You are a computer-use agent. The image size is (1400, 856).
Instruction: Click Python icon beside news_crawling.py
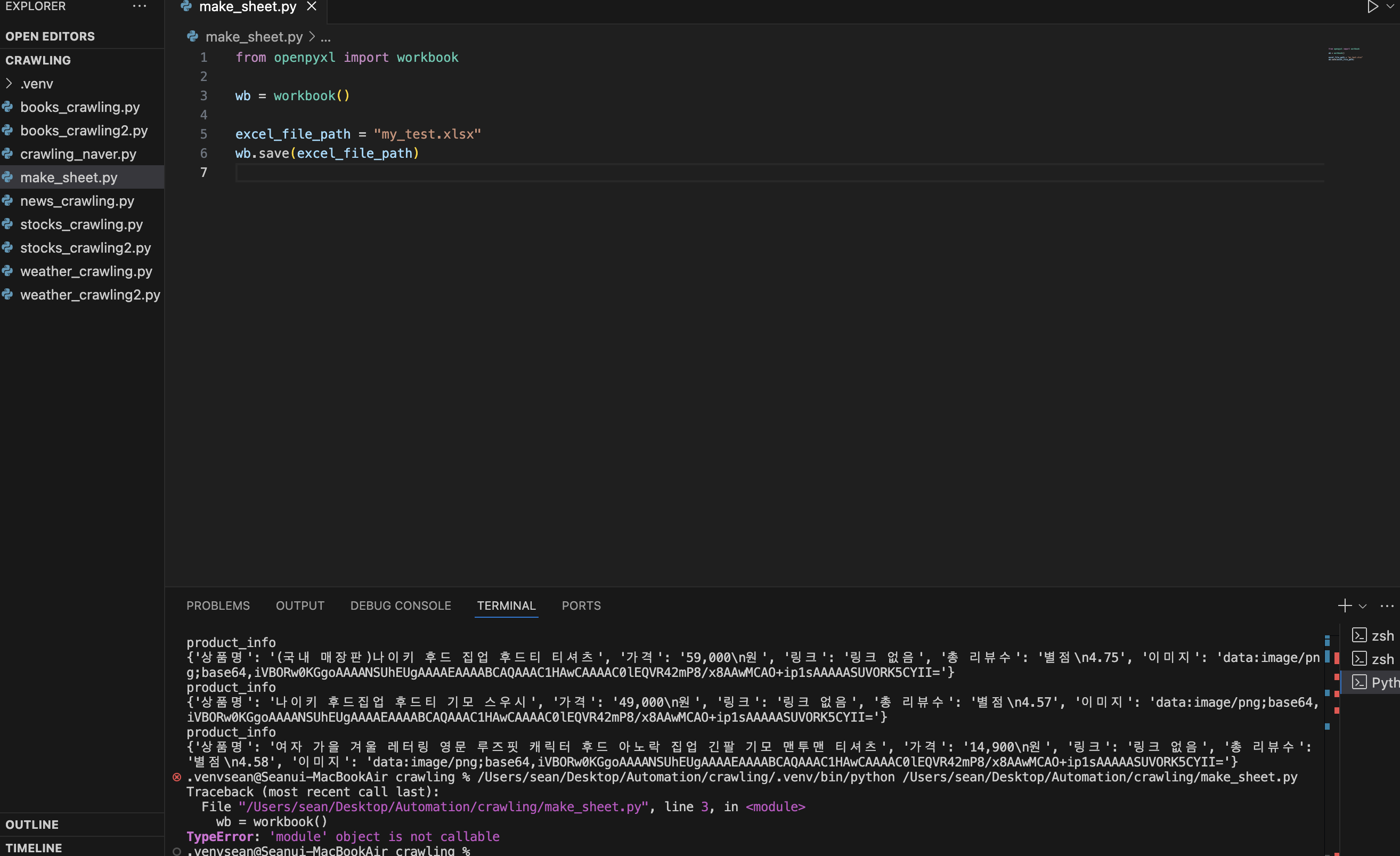pos(7,200)
